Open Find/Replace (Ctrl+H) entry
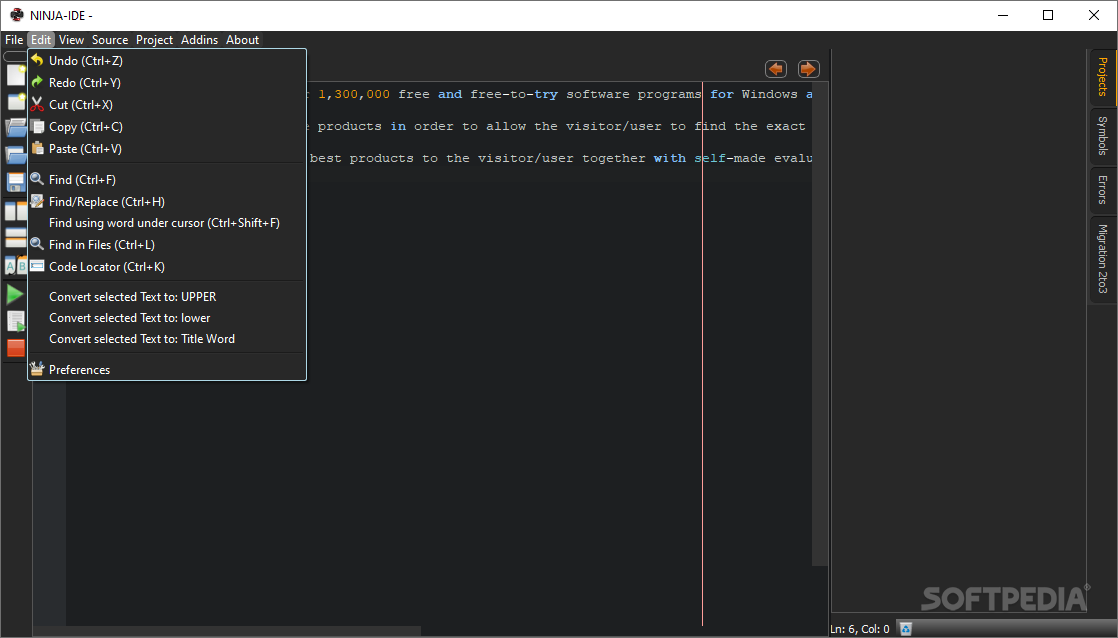The width and height of the screenshot is (1118, 638). [167, 202]
